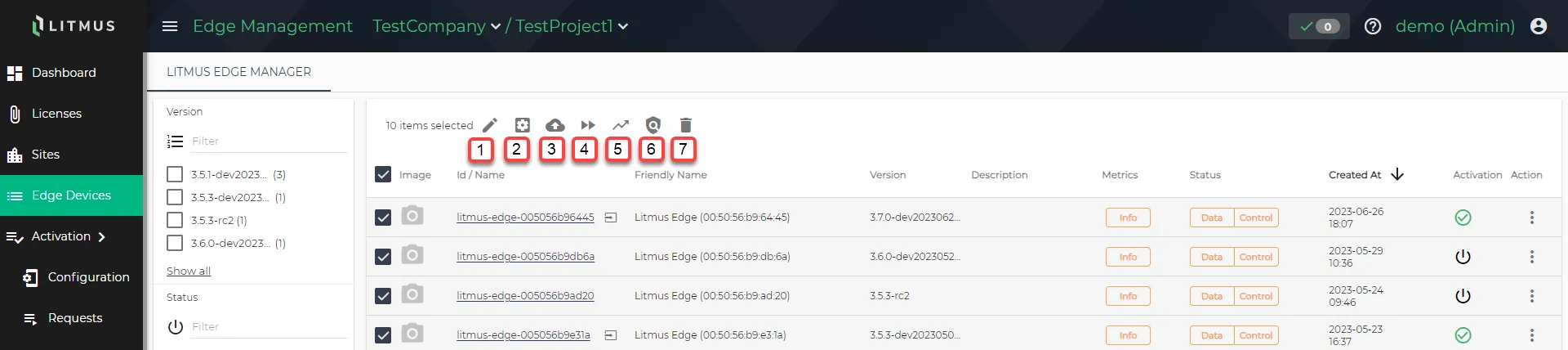Screen dimensions: 1568x350
Task: Click the Version filter input field
Action: tap(269, 141)
